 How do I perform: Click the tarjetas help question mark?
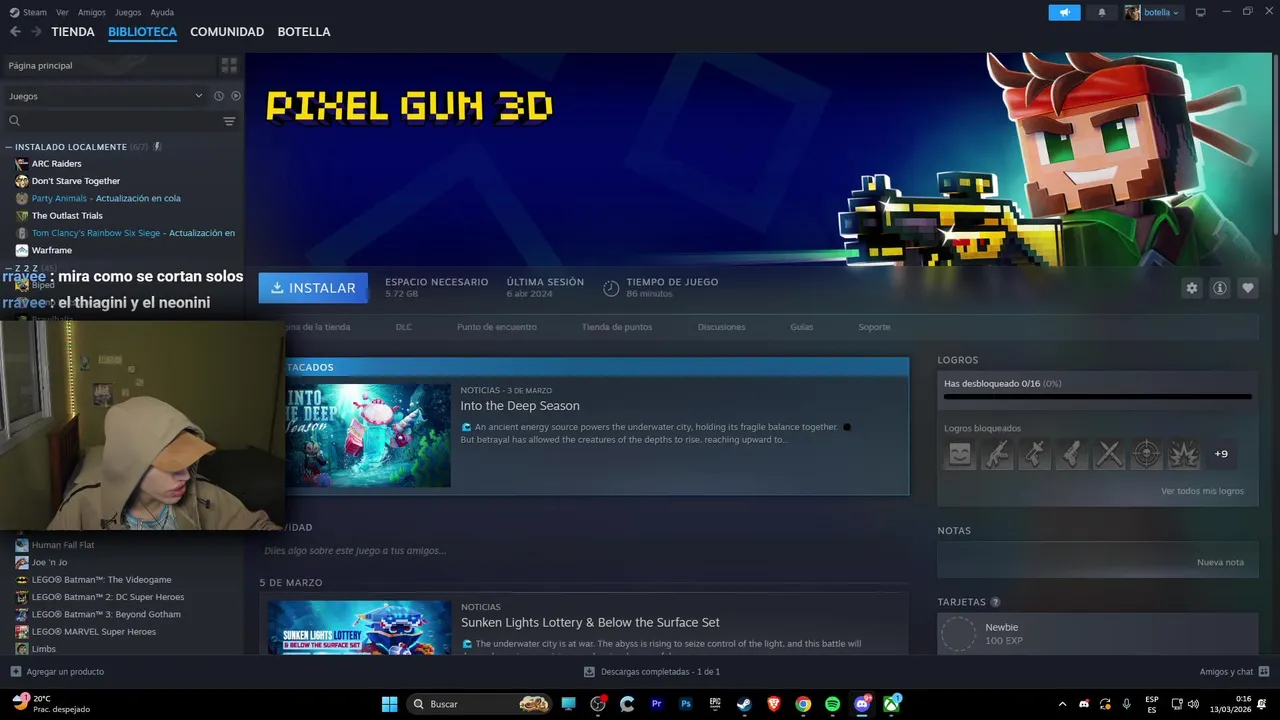(995, 602)
